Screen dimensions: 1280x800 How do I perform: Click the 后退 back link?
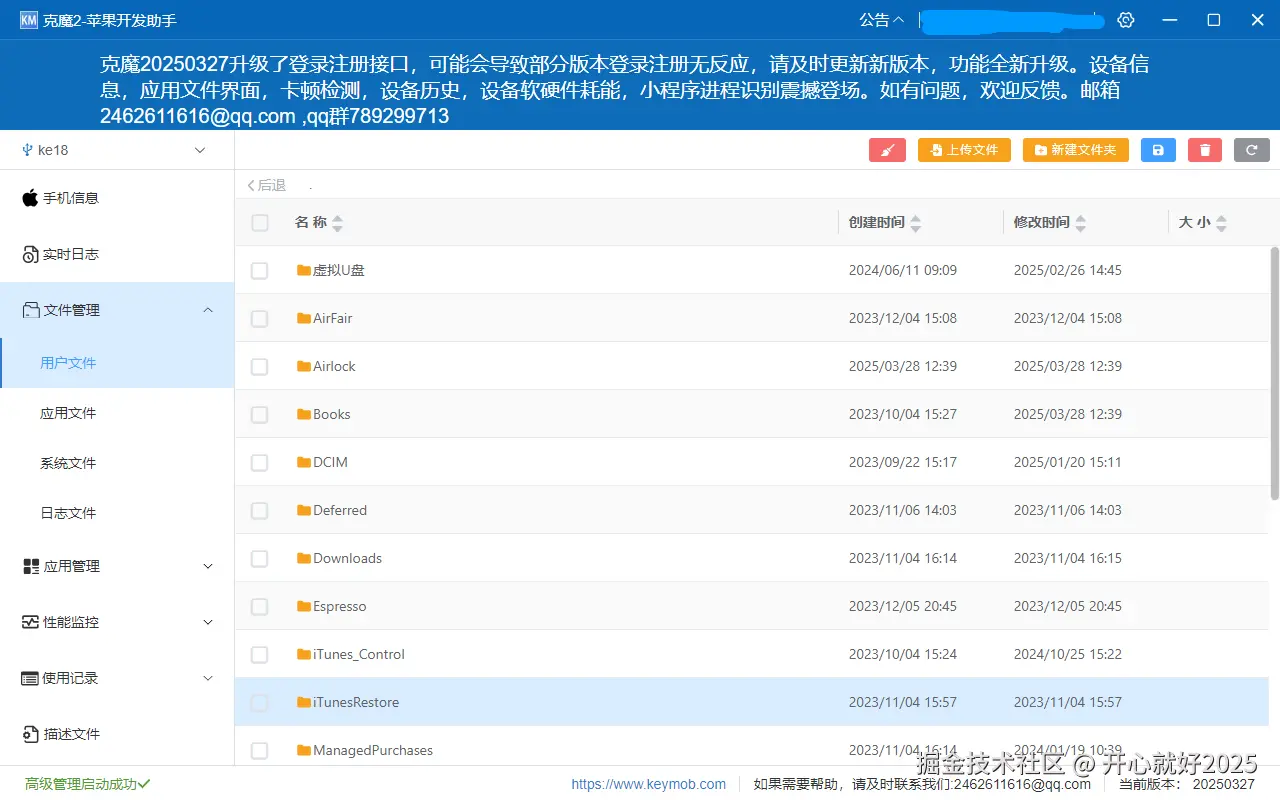[266, 185]
